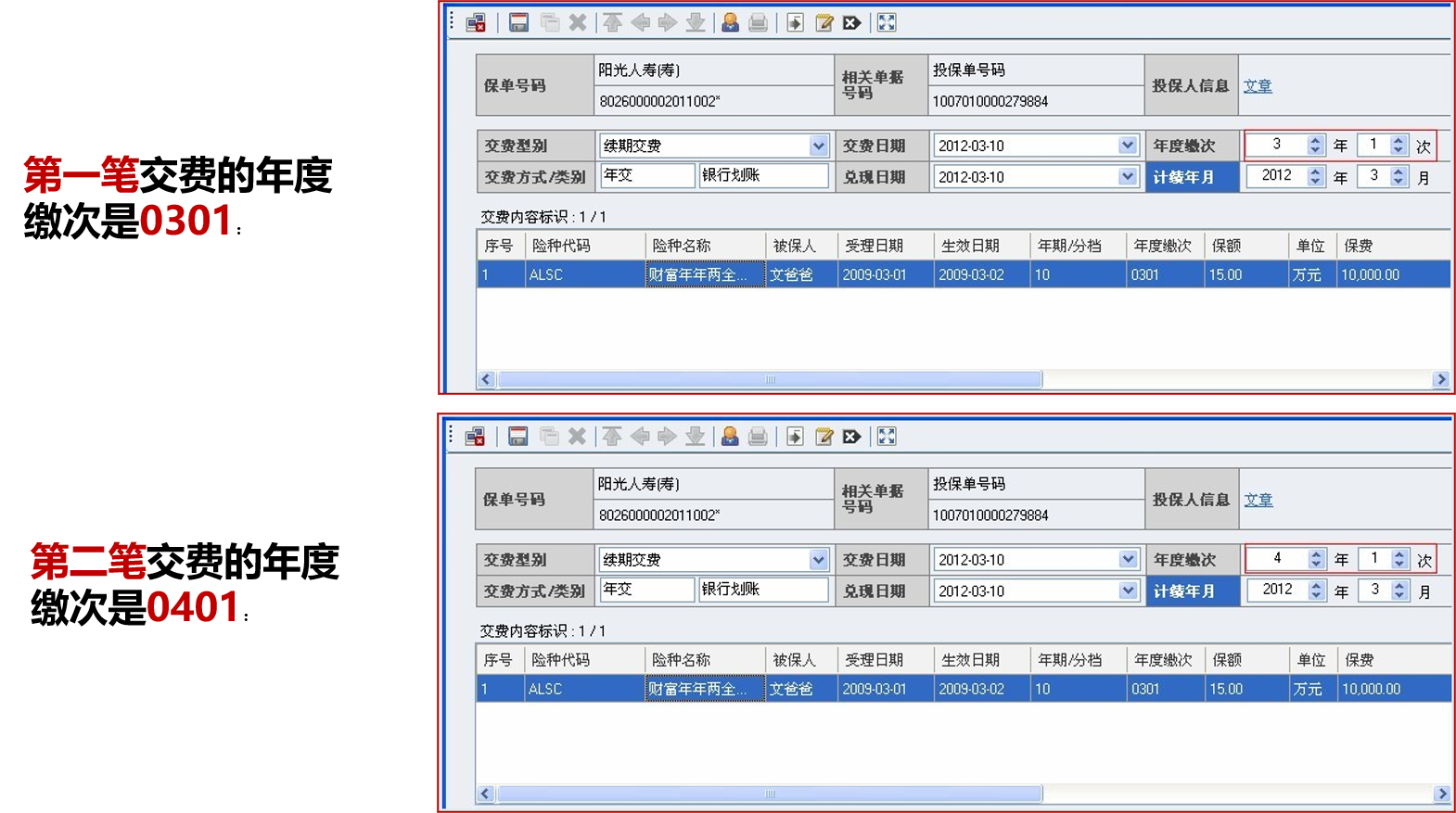Increase 计续年月 year 2012 in the upper form
Image resolution: width=1456 pixels, height=813 pixels.
pos(1315,171)
